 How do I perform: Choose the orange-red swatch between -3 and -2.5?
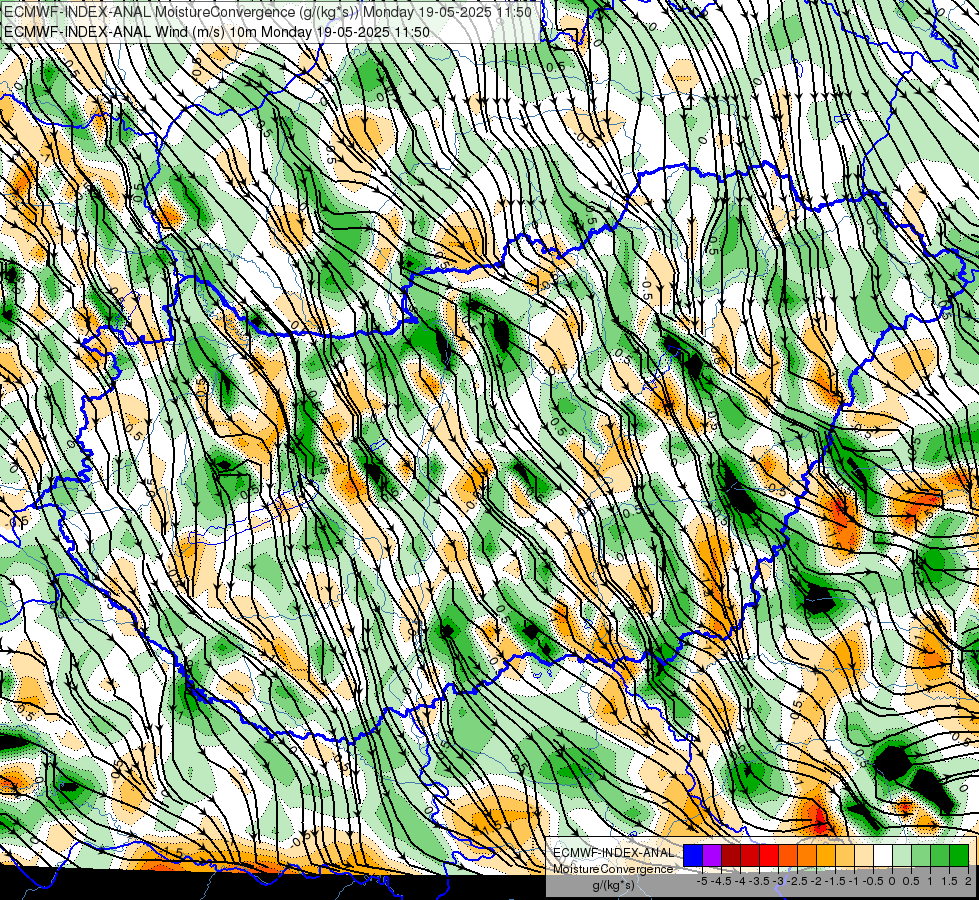788,855
